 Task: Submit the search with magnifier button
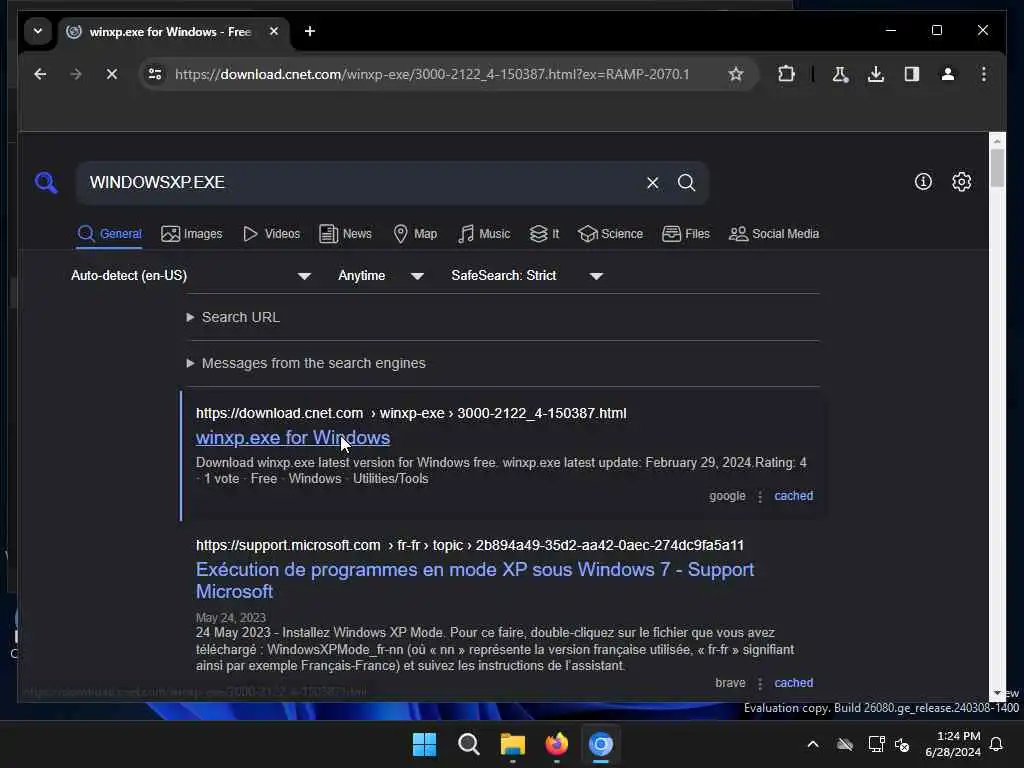point(686,182)
